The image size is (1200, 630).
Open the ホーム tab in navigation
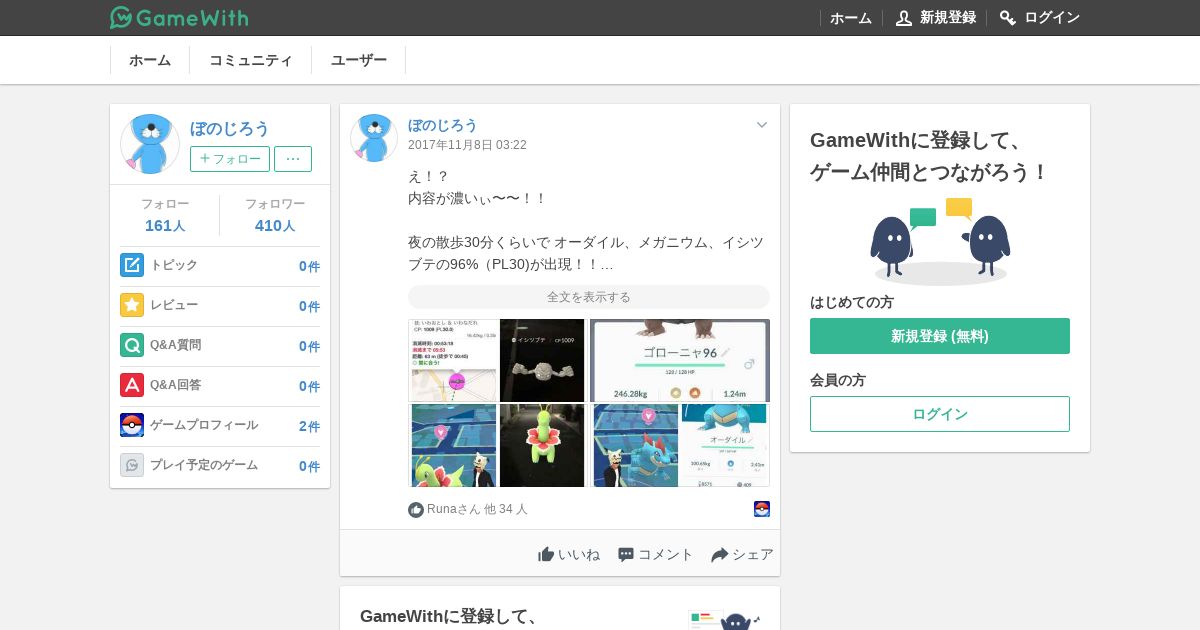[150, 60]
